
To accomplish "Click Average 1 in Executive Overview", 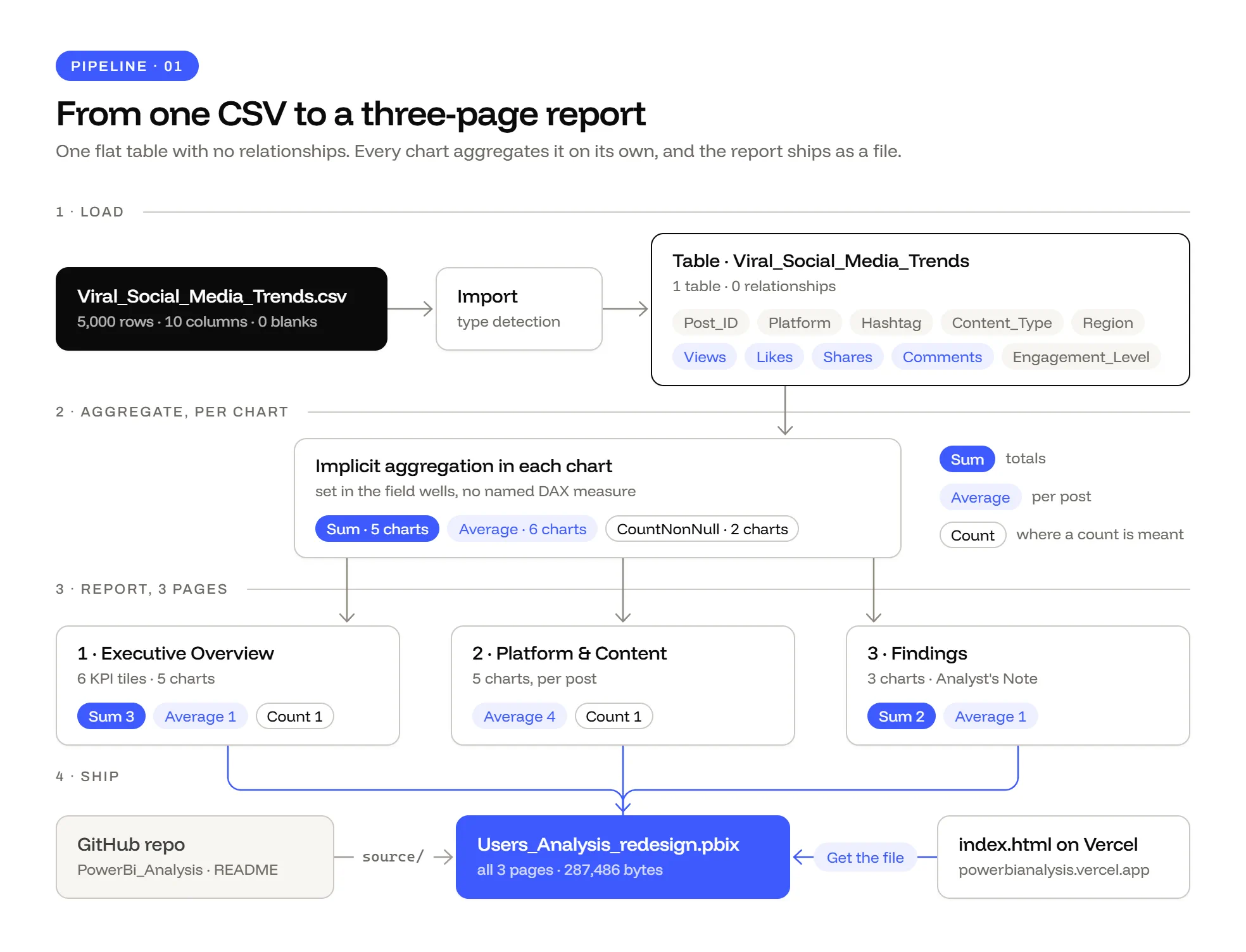I will (x=200, y=717).
